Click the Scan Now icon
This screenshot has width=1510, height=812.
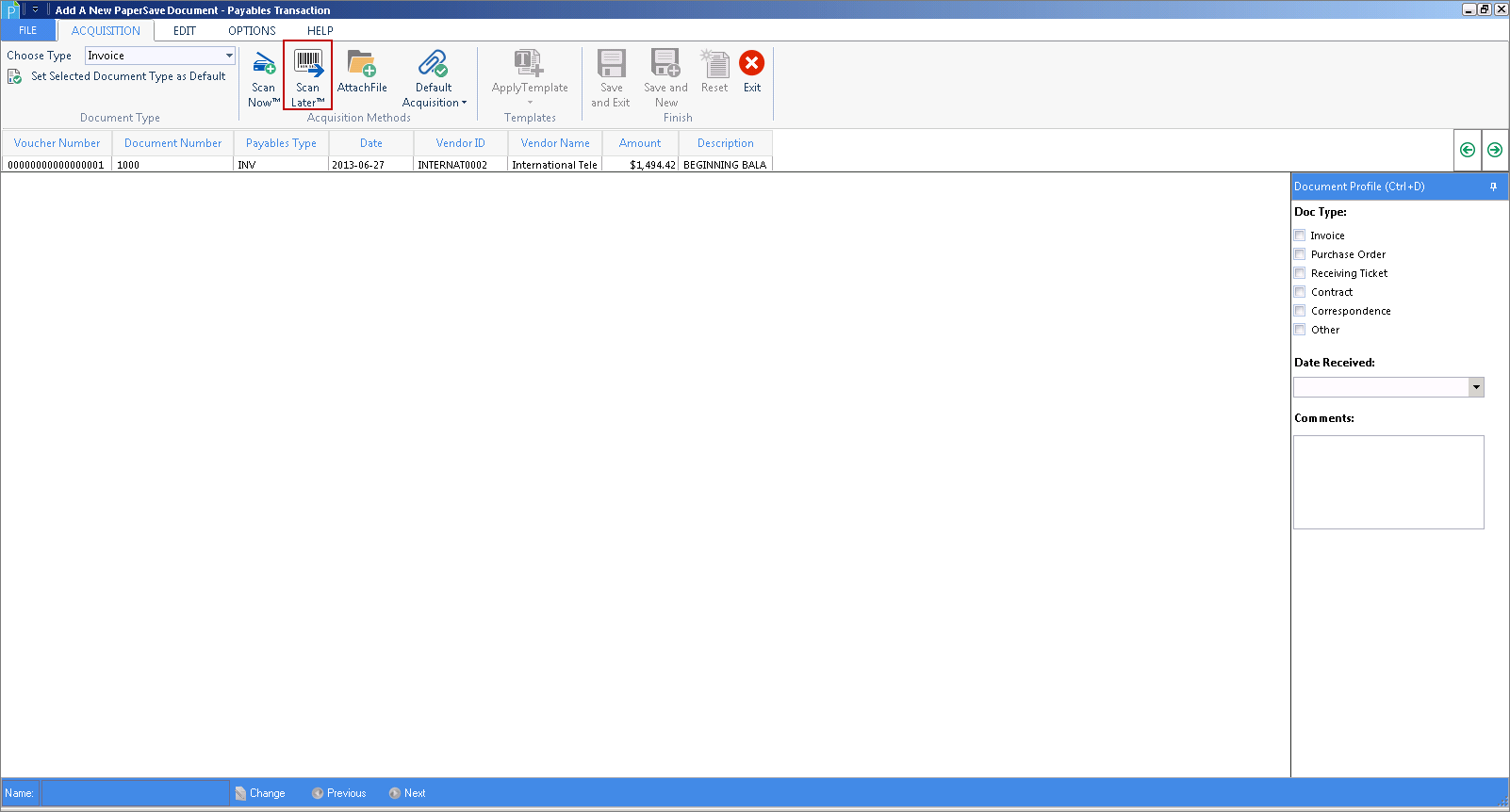264,64
